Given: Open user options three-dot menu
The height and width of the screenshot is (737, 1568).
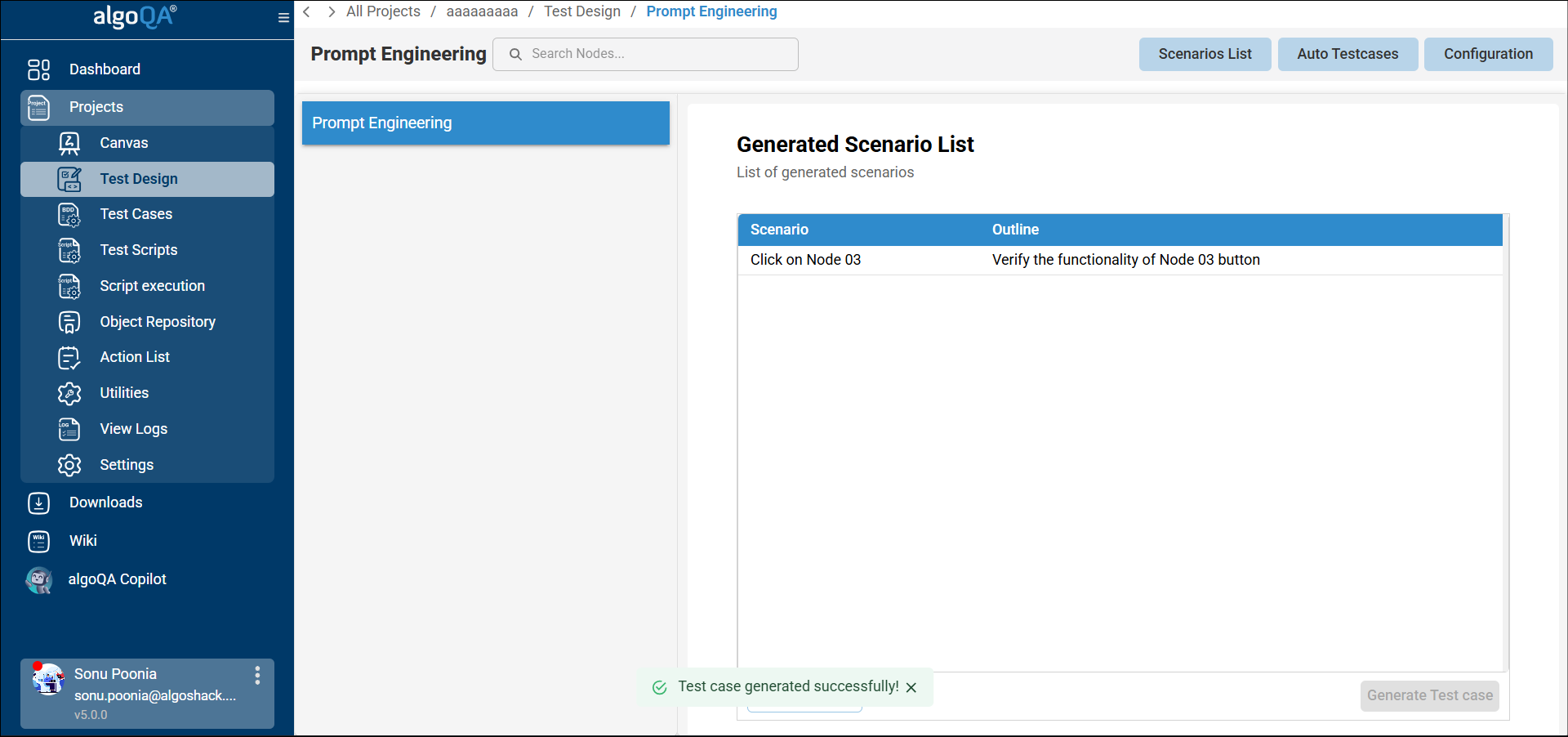Looking at the screenshot, I should point(257,675).
